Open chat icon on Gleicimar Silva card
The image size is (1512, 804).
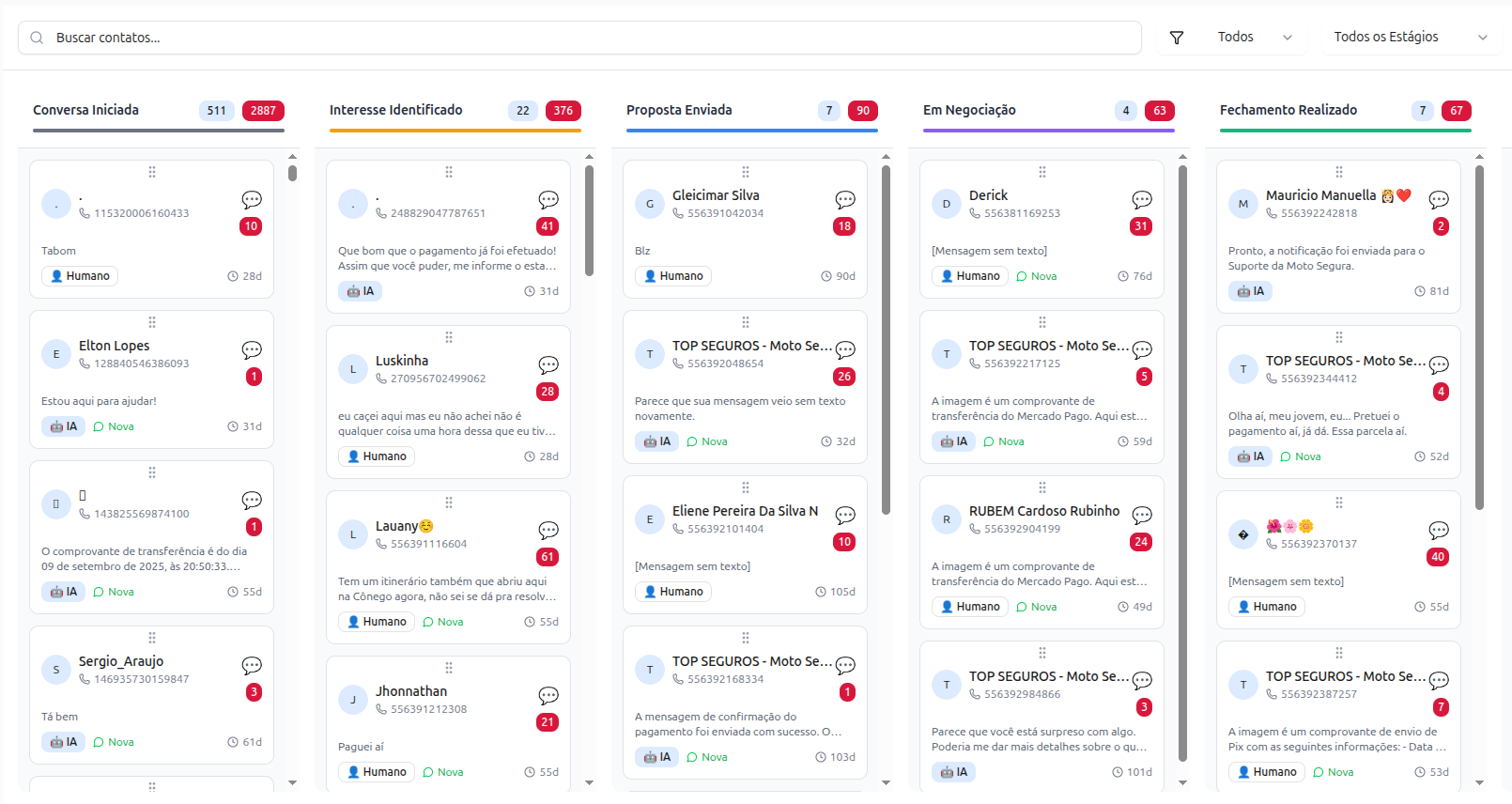pos(845,200)
